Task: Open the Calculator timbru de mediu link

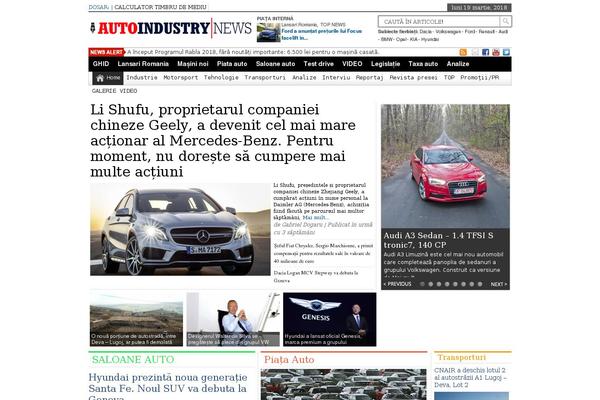Action: point(160,7)
